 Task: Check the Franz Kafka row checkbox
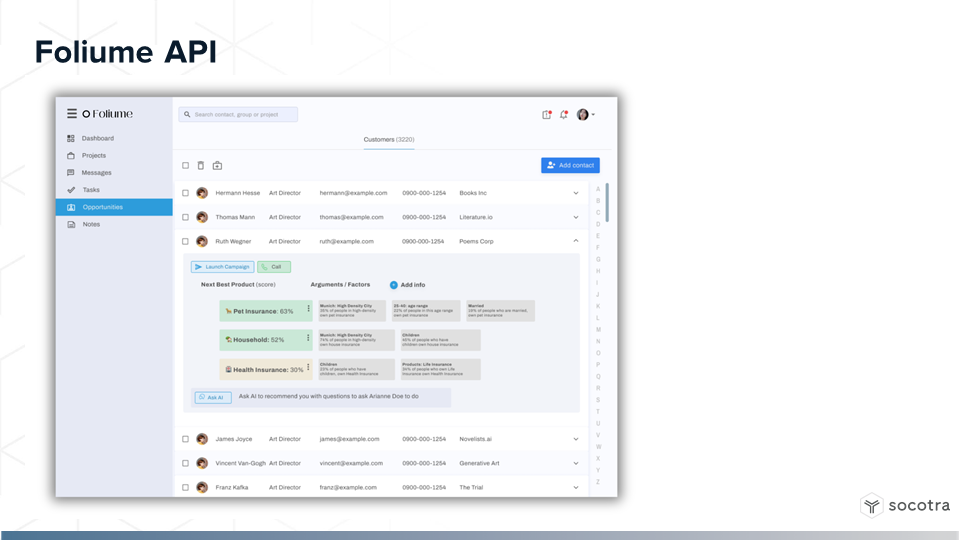click(x=186, y=487)
